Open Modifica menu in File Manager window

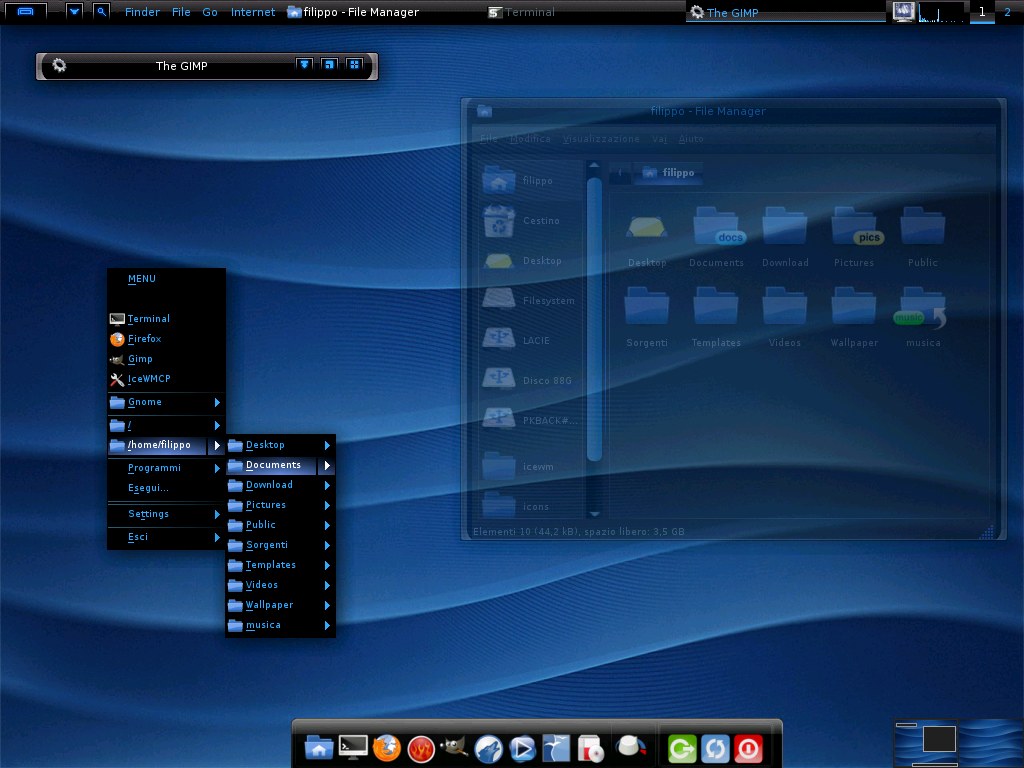click(530, 139)
